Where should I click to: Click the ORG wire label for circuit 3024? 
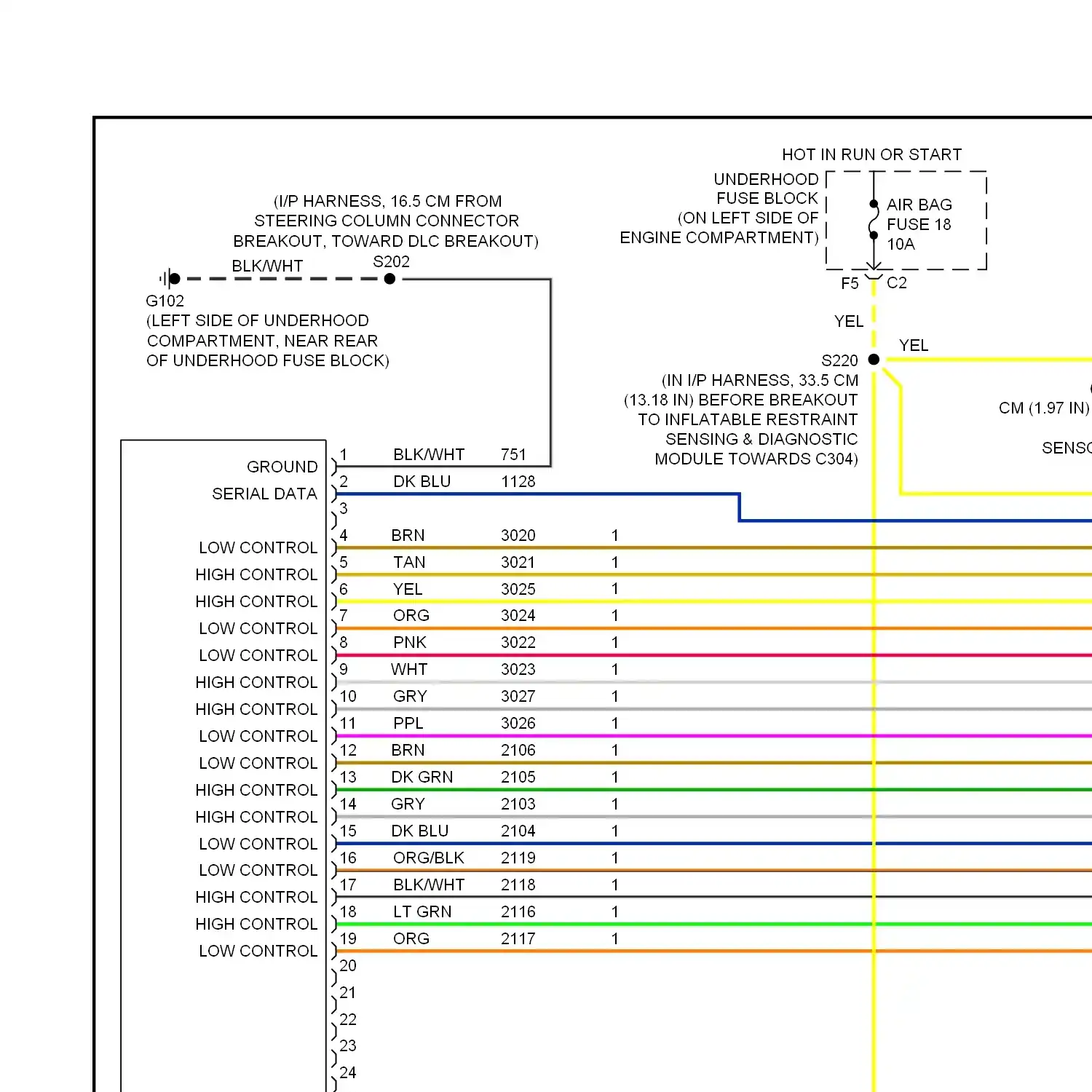coord(411,615)
